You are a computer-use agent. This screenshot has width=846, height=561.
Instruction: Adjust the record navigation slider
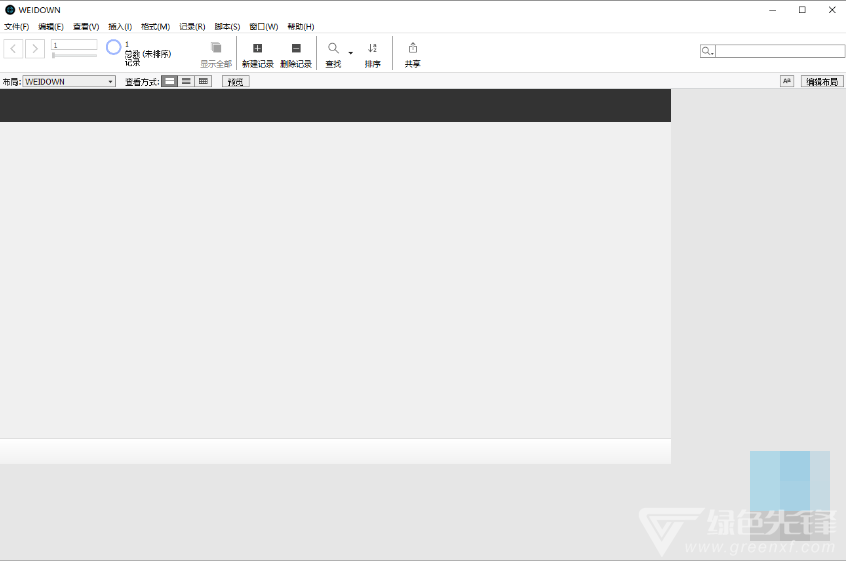(74, 55)
